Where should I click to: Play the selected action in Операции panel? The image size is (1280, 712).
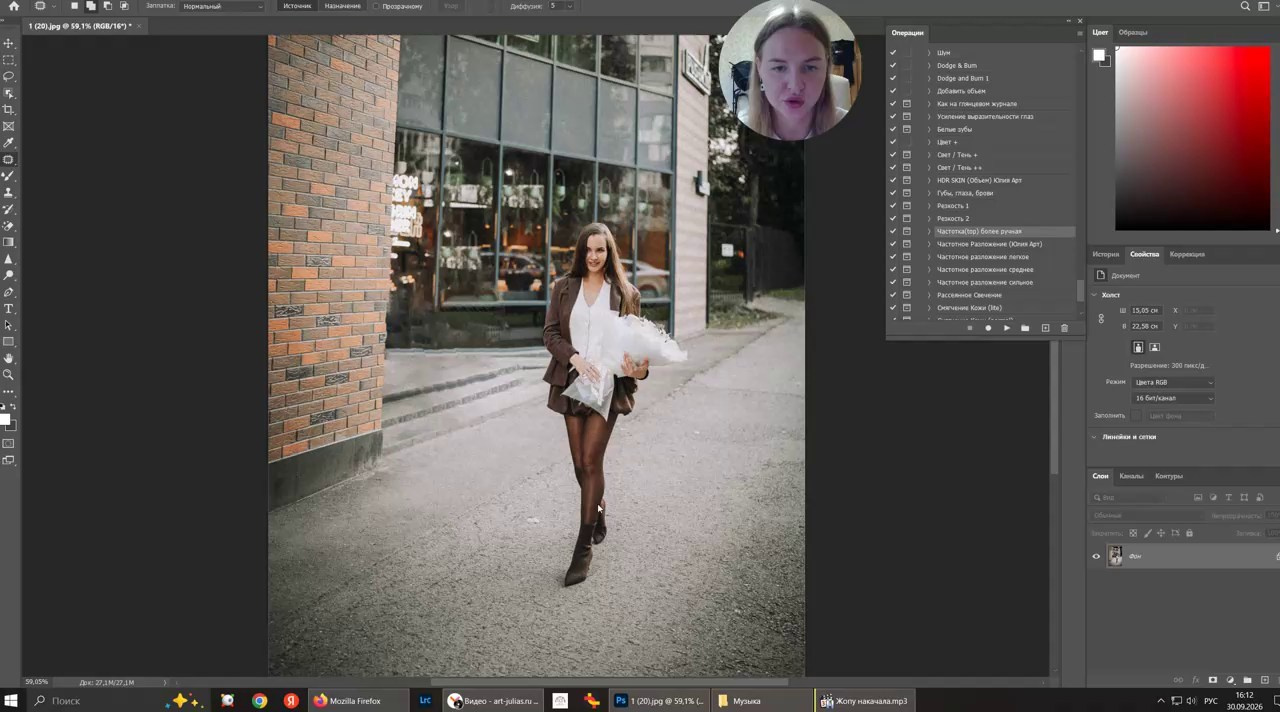tap(1006, 328)
